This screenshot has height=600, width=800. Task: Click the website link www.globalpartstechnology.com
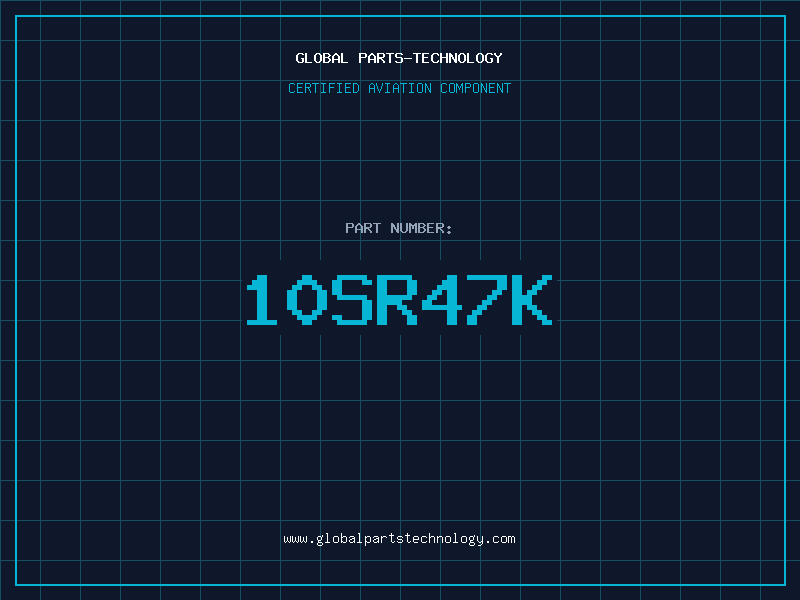pos(399,539)
